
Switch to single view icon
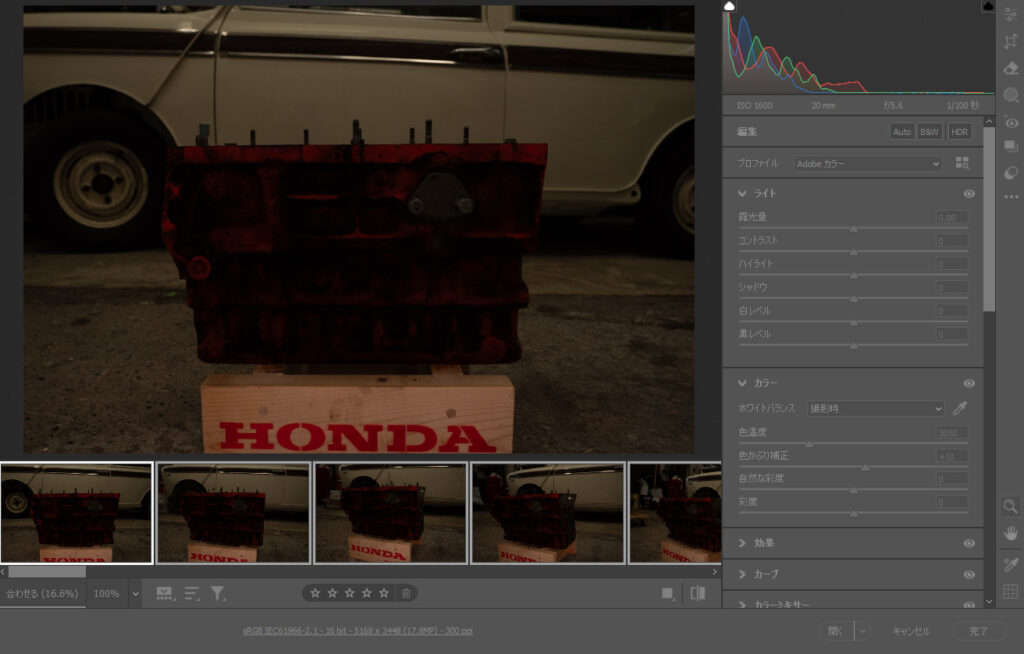[667, 593]
